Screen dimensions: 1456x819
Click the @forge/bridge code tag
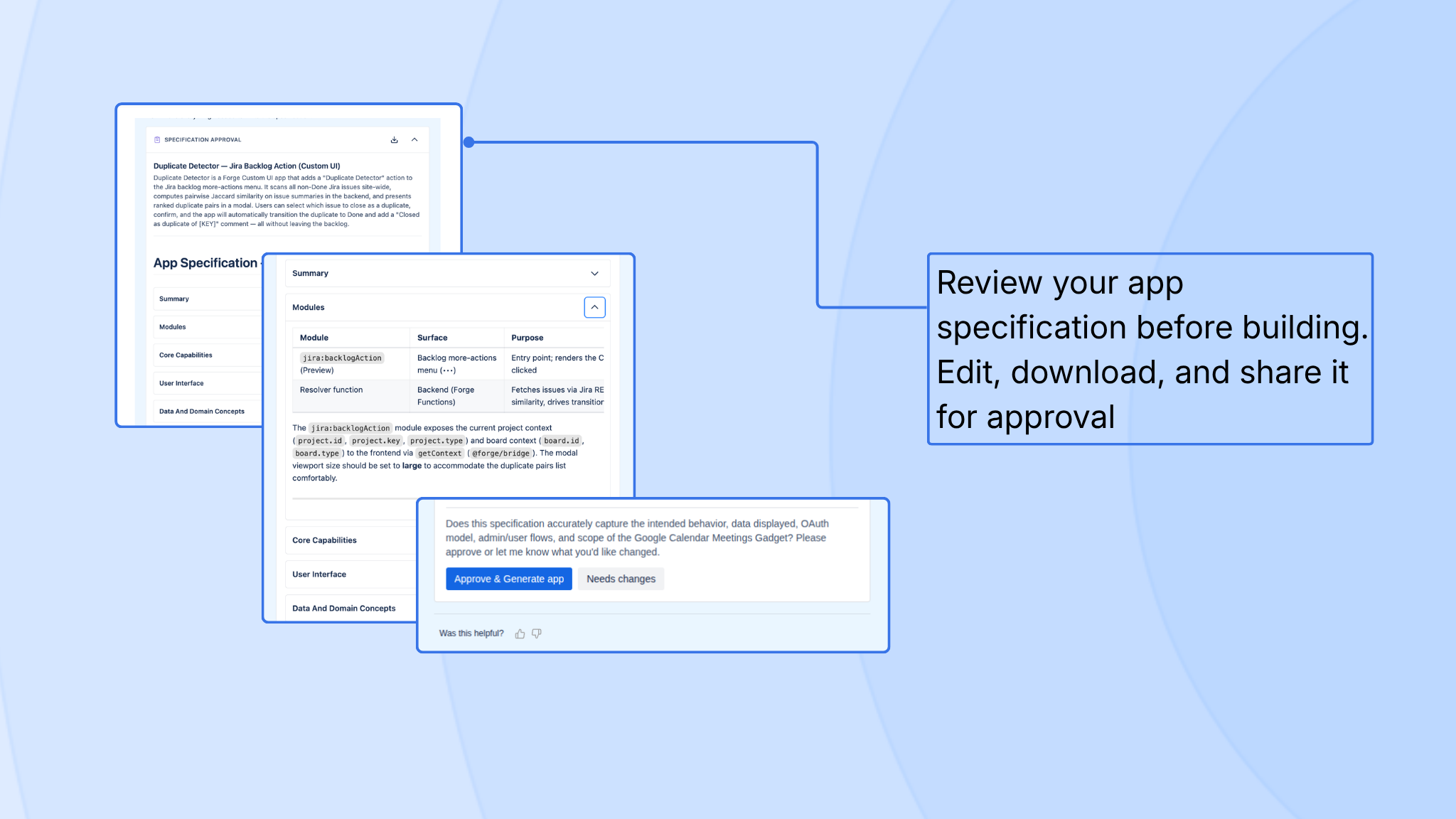click(500, 454)
